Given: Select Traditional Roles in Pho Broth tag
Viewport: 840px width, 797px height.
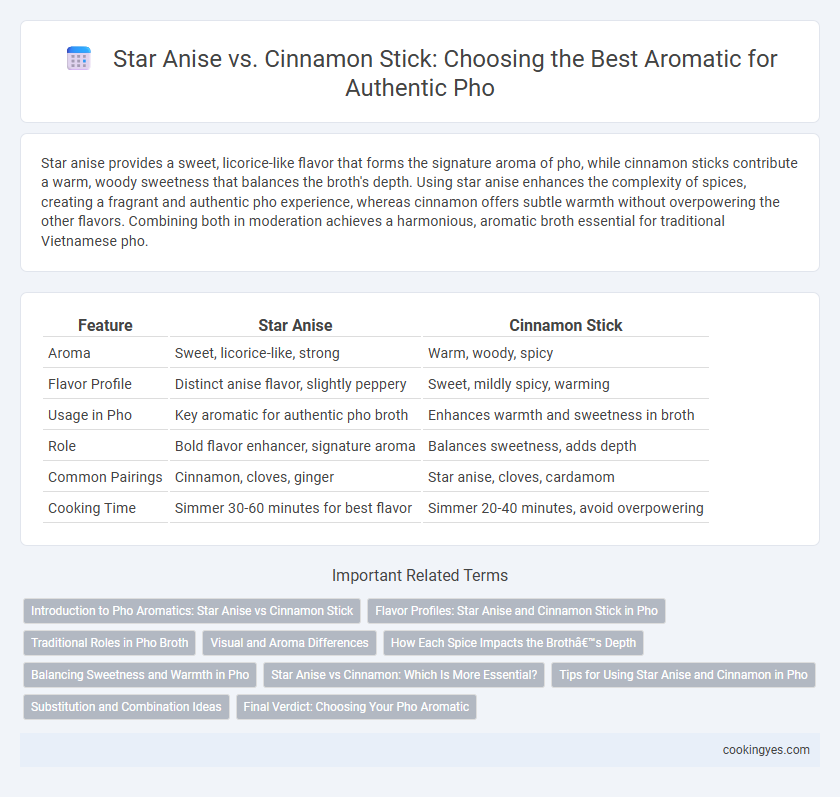Looking at the screenshot, I should pos(109,643).
